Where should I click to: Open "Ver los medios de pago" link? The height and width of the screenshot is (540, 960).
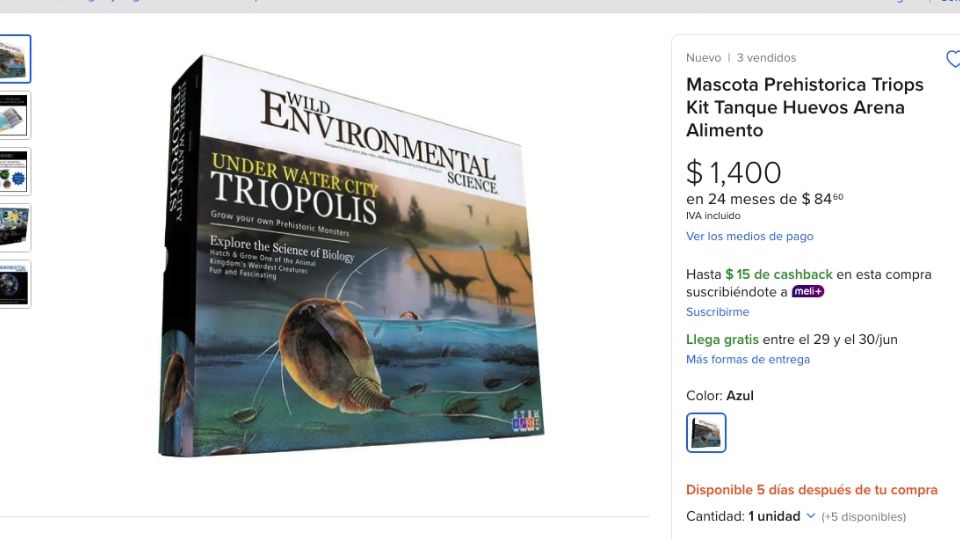pos(749,236)
